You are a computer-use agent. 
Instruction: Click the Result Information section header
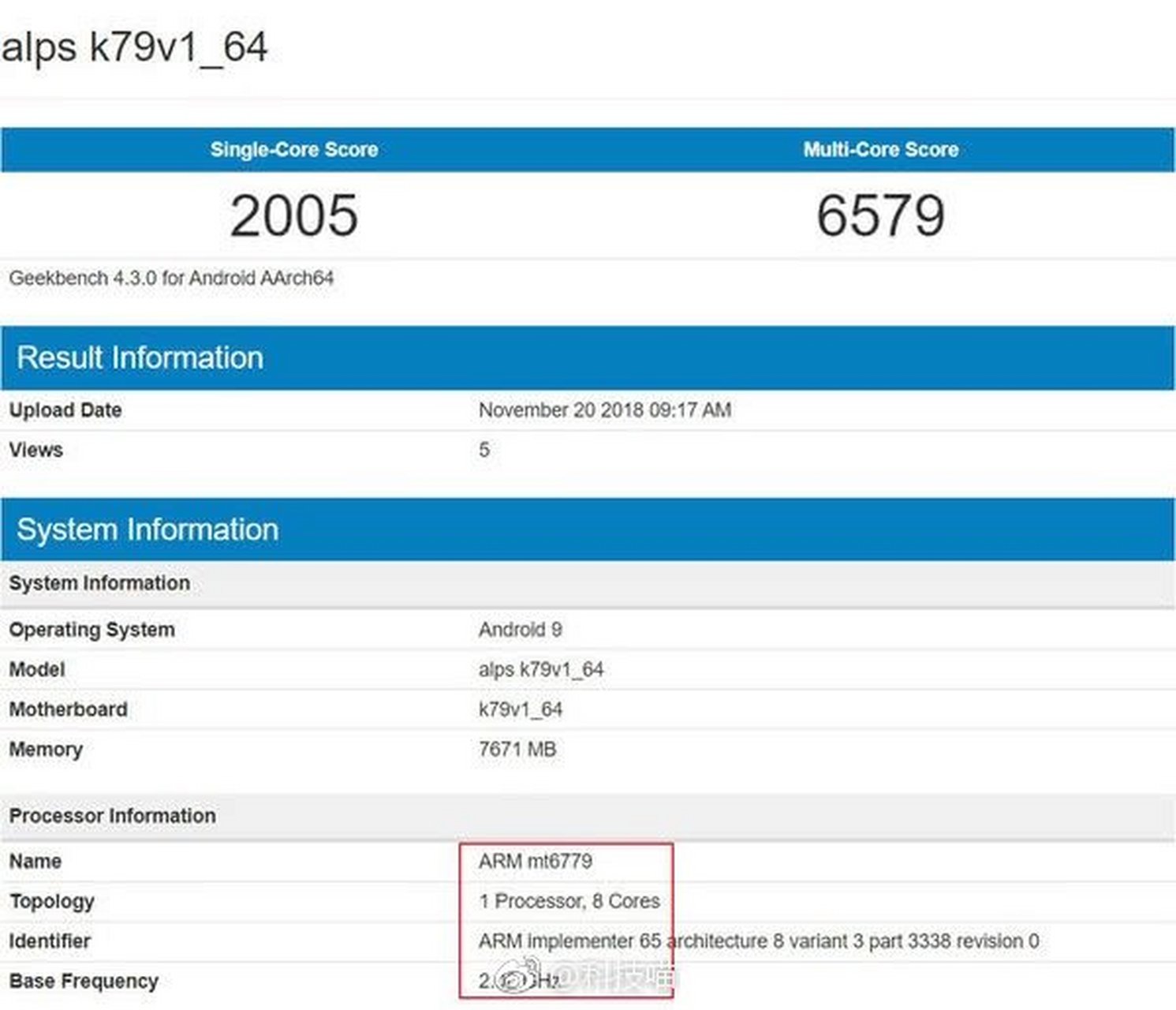click(140, 358)
